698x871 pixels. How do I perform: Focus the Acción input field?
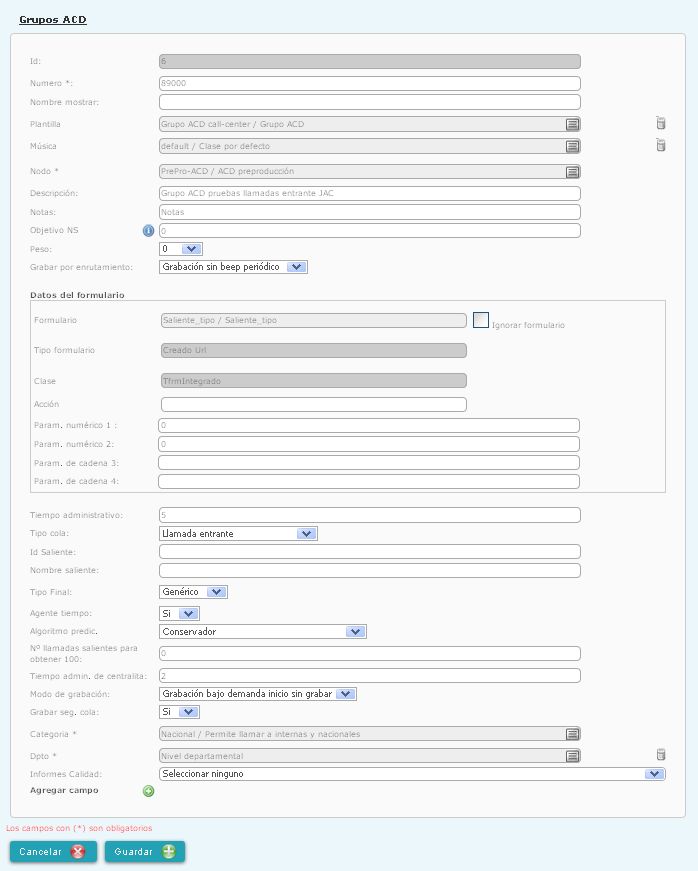[x=314, y=404]
